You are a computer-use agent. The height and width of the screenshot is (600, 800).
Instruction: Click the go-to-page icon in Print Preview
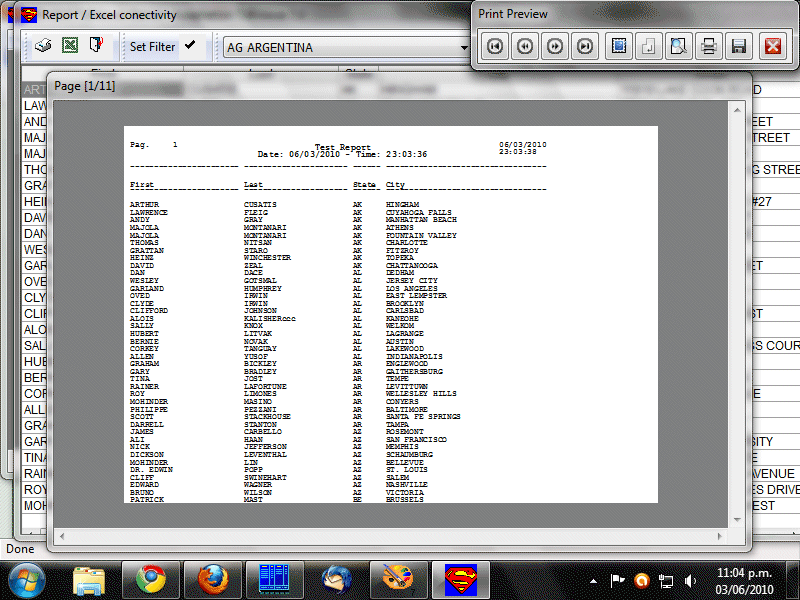point(619,46)
